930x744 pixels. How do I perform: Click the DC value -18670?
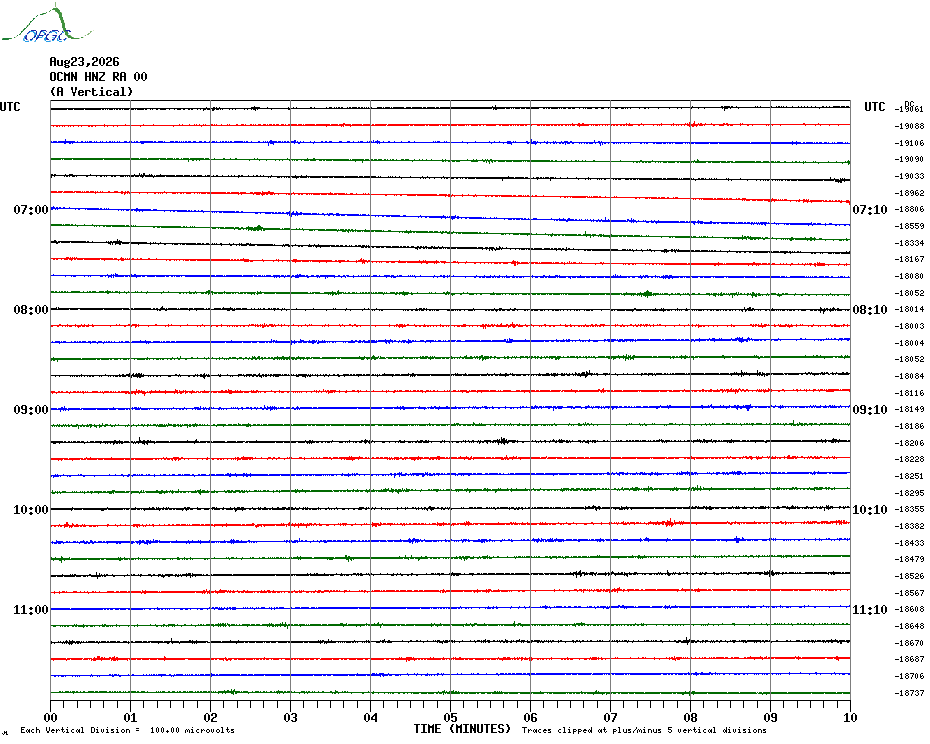point(909,643)
